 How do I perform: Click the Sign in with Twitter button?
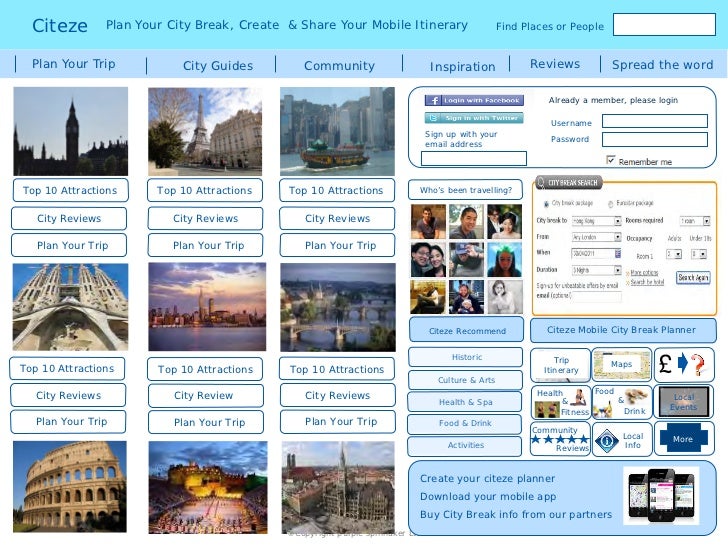coord(474,118)
